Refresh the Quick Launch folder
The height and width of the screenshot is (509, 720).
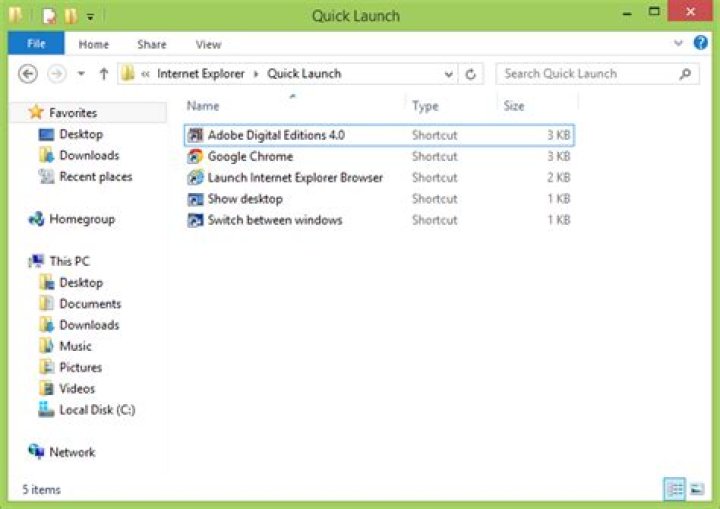click(471, 74)
